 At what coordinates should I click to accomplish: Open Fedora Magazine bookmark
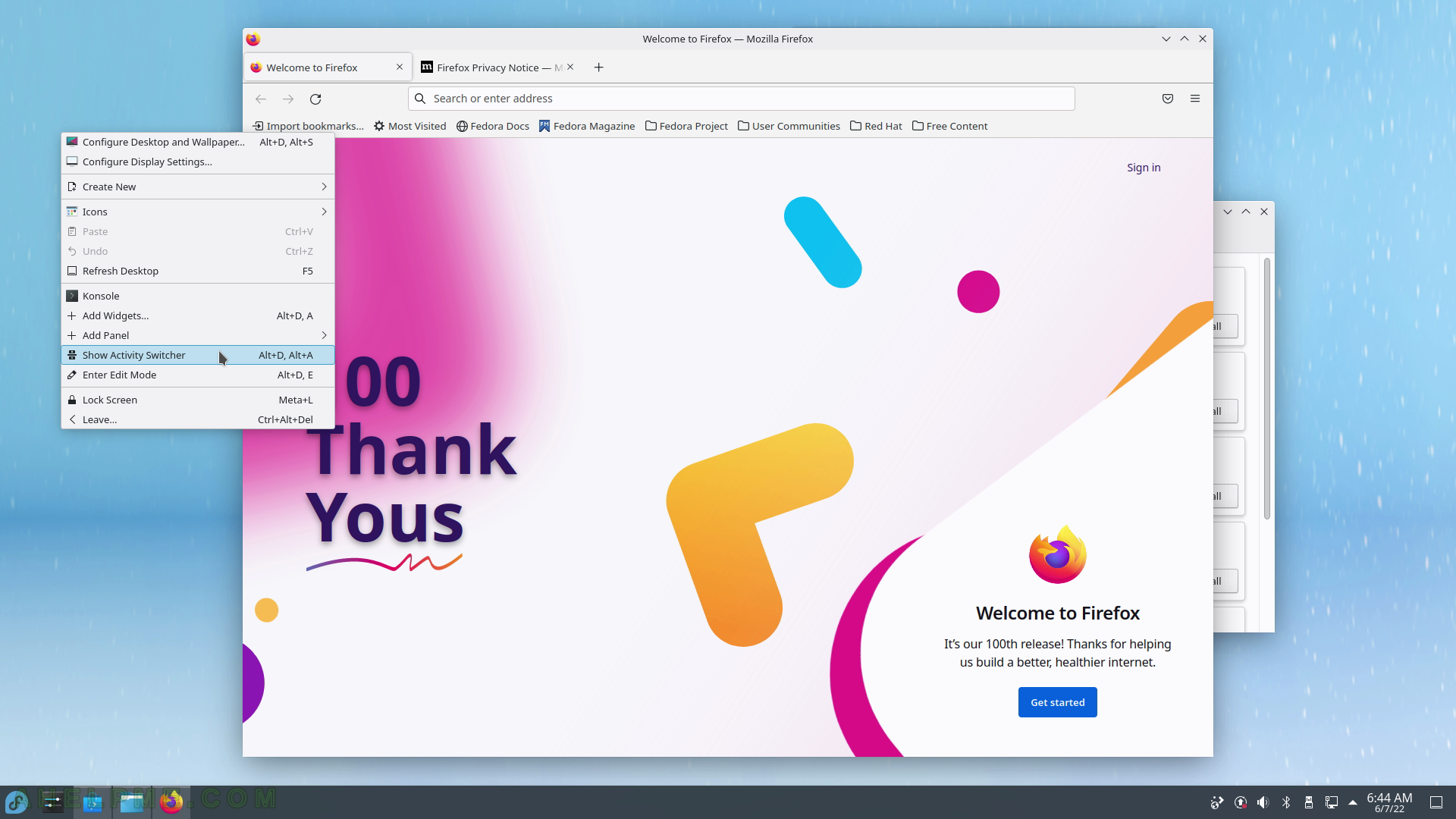(x=587, y=126)
